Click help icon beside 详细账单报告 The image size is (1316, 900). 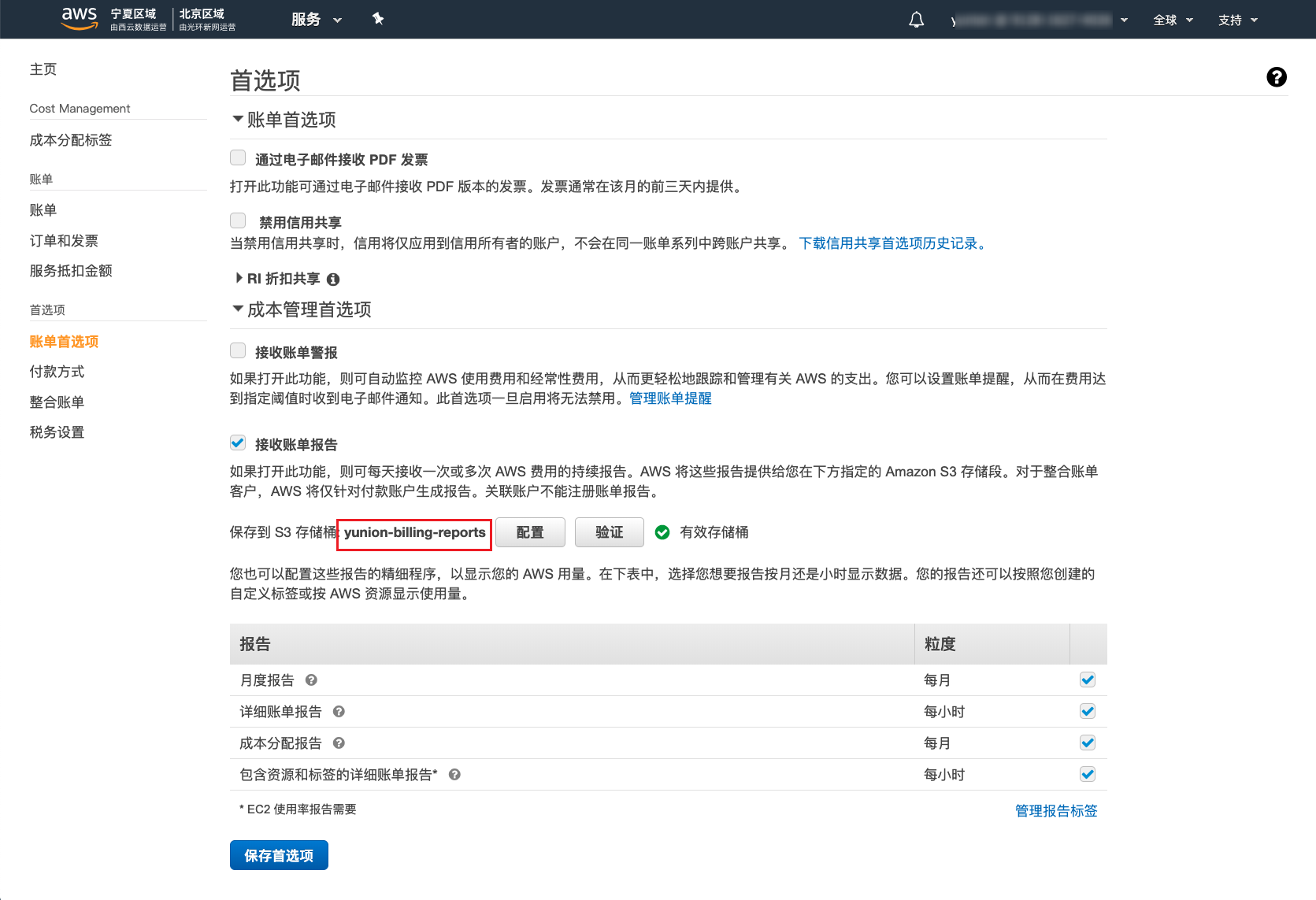pyautogui.click(x=339, y=712)
